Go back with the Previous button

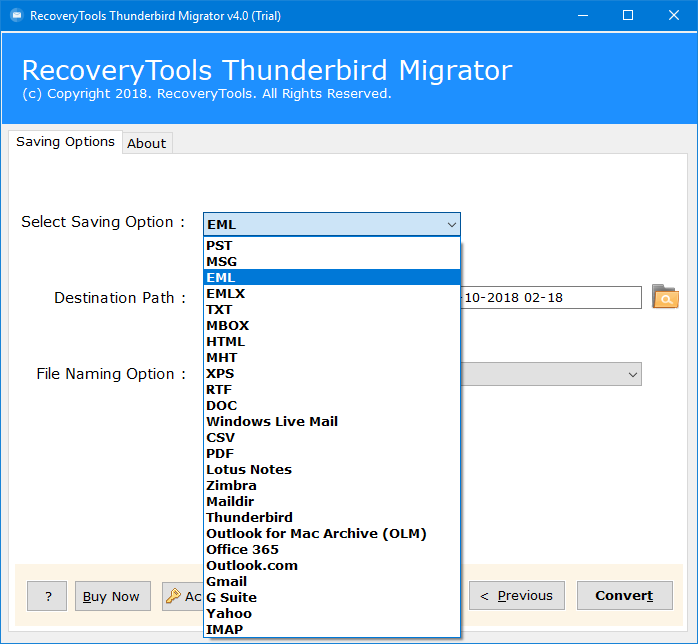coord(517,595)
